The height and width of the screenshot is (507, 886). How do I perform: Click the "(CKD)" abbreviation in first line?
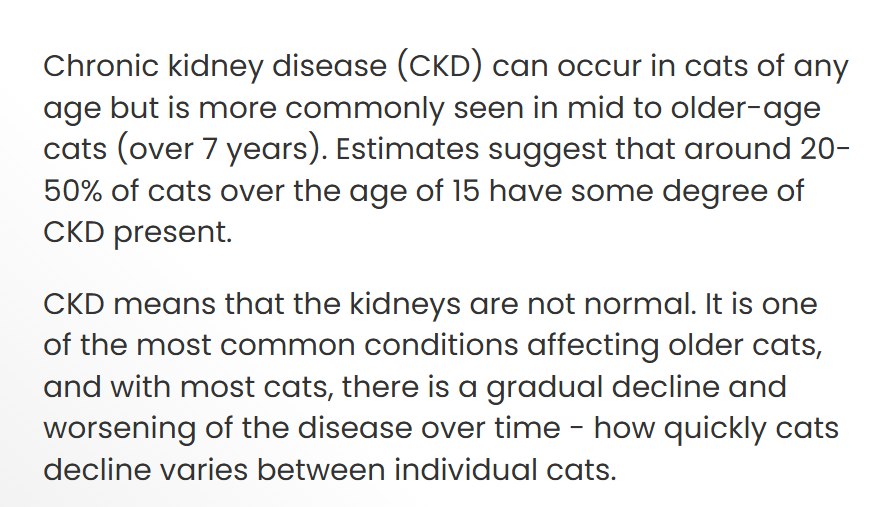[440, 67]
